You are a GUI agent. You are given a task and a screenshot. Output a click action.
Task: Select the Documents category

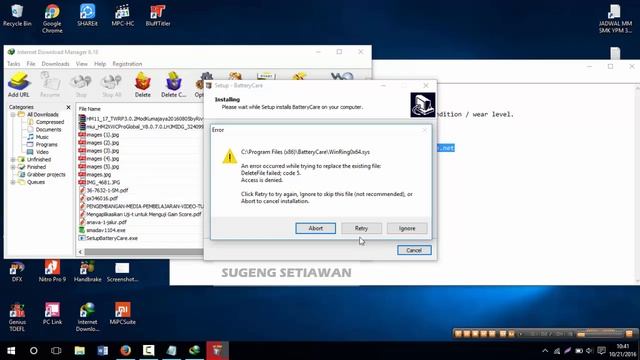point(48,129)
